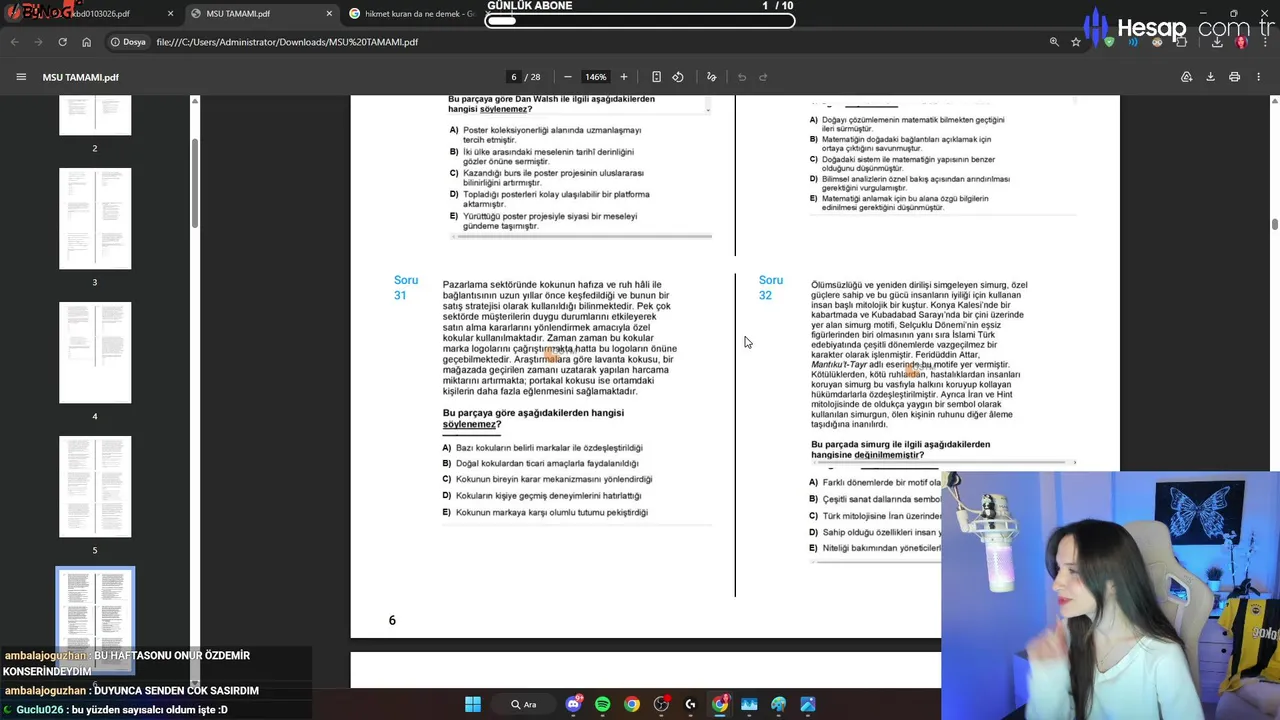Click option C 'Doğadaki sistem ile matematiğin'

pyautogui.click(x=902, y=164)
